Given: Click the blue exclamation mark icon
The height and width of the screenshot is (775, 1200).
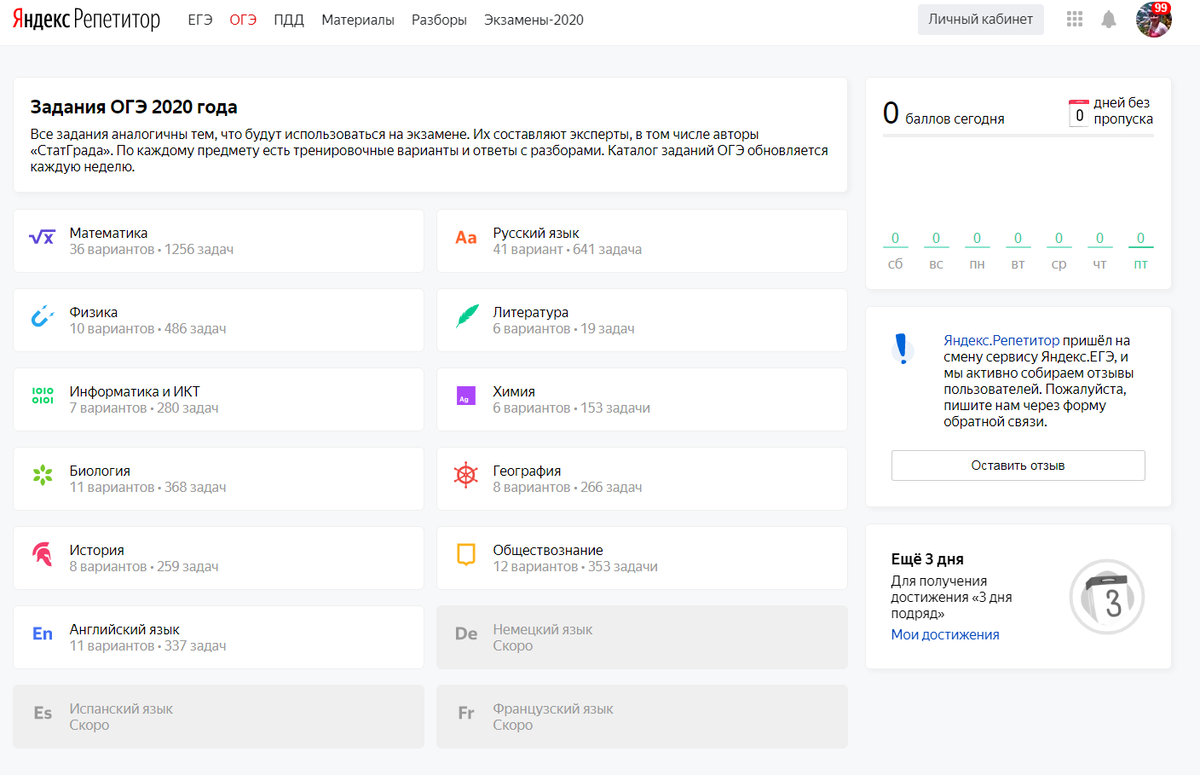Looking at the screenshot, I should 903,349.
